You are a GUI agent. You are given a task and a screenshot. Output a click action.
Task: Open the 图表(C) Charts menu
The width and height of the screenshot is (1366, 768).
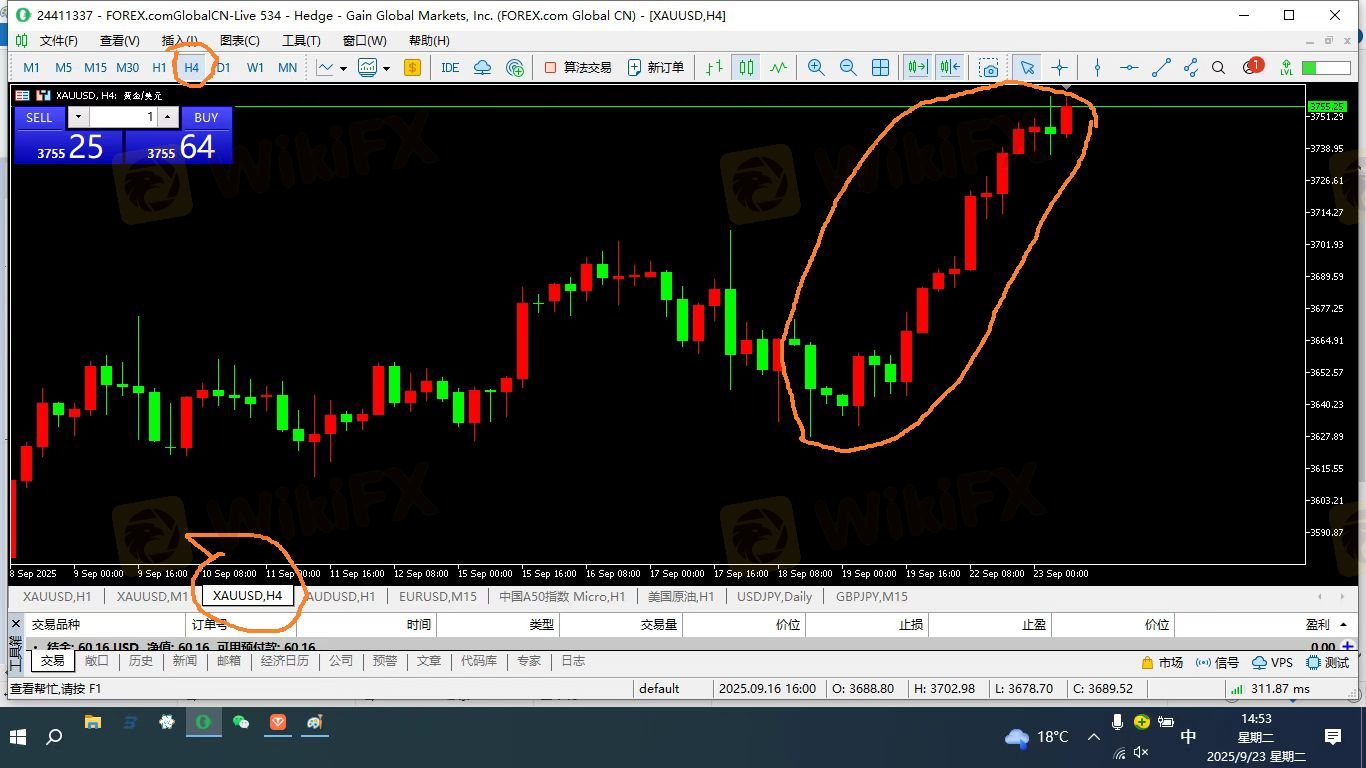[240, 41]
